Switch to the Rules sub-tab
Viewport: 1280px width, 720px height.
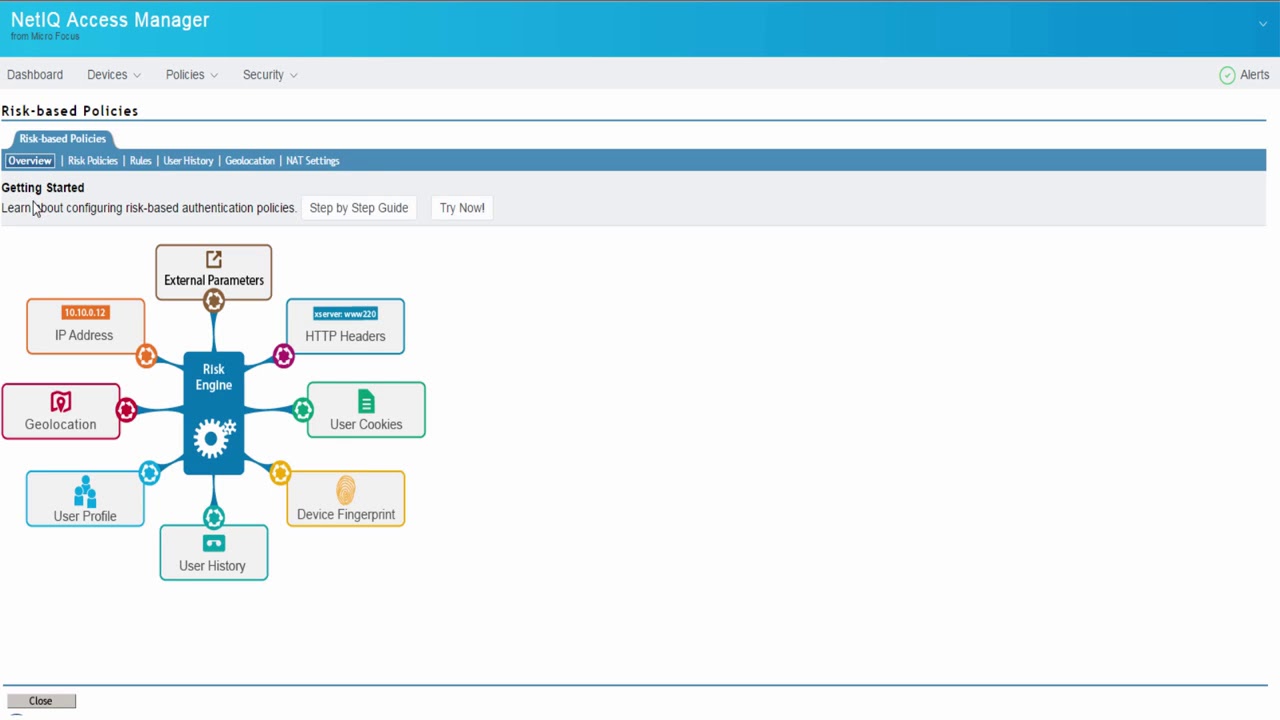coord(141,161)
